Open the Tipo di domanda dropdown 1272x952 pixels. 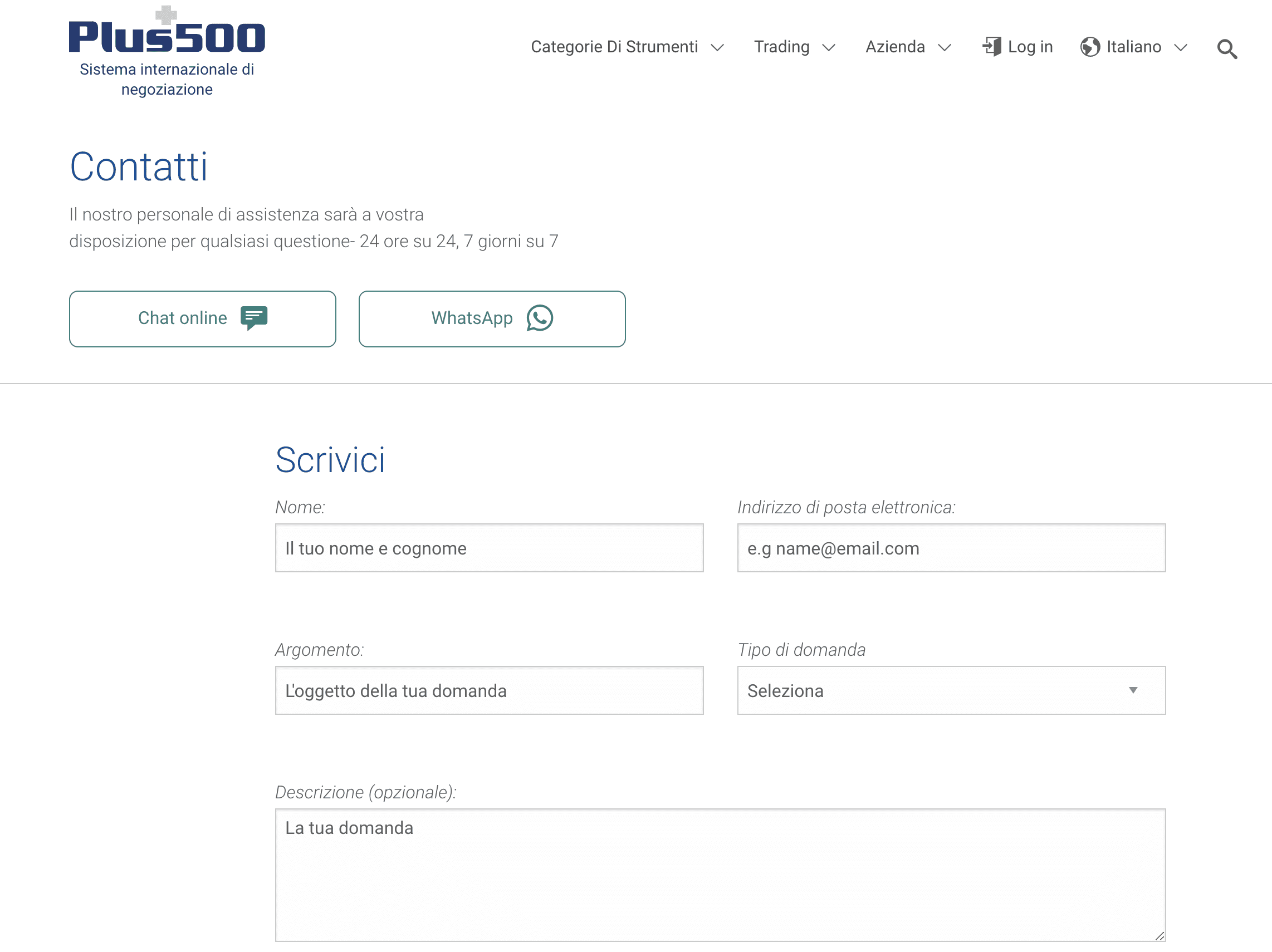click(x=951, y=690)
